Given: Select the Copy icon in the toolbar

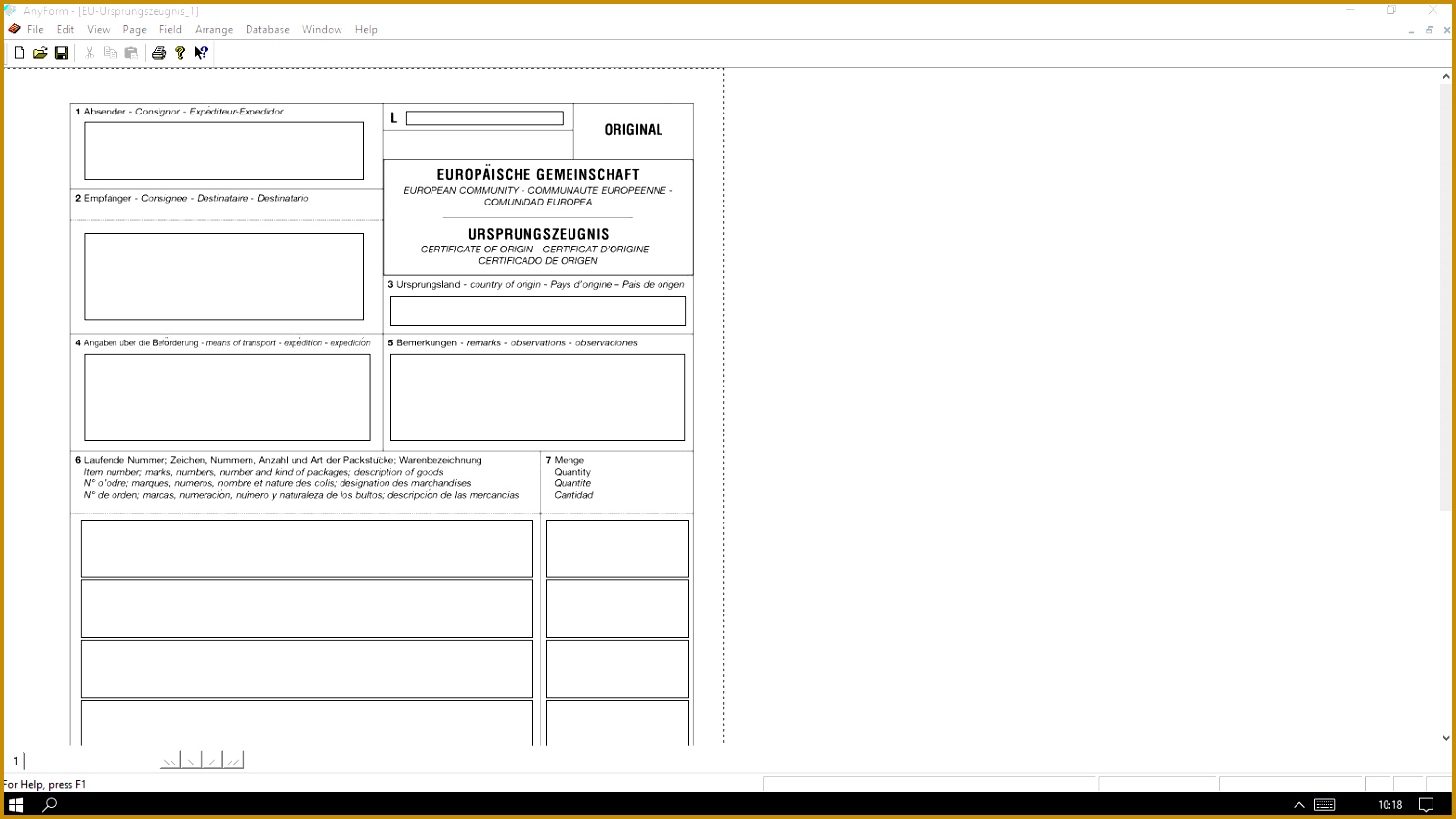Looking at the screenshot, I should pos(110,52).
